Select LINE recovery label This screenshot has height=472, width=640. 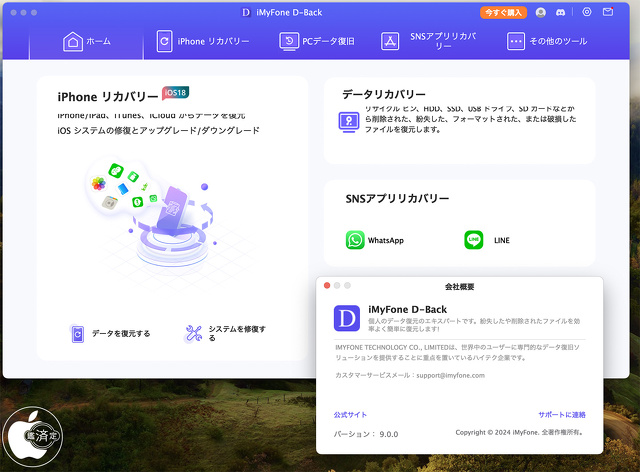tap(502, 240)
